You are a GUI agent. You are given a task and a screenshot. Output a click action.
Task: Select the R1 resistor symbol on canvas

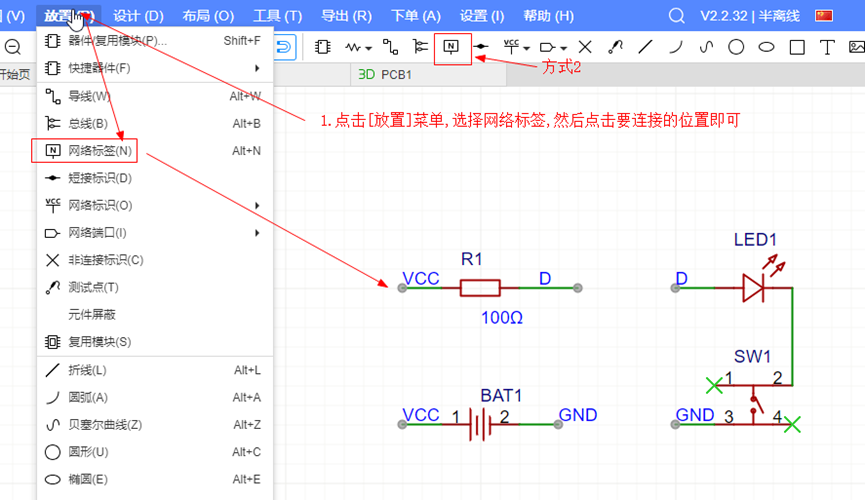point(480,288)
